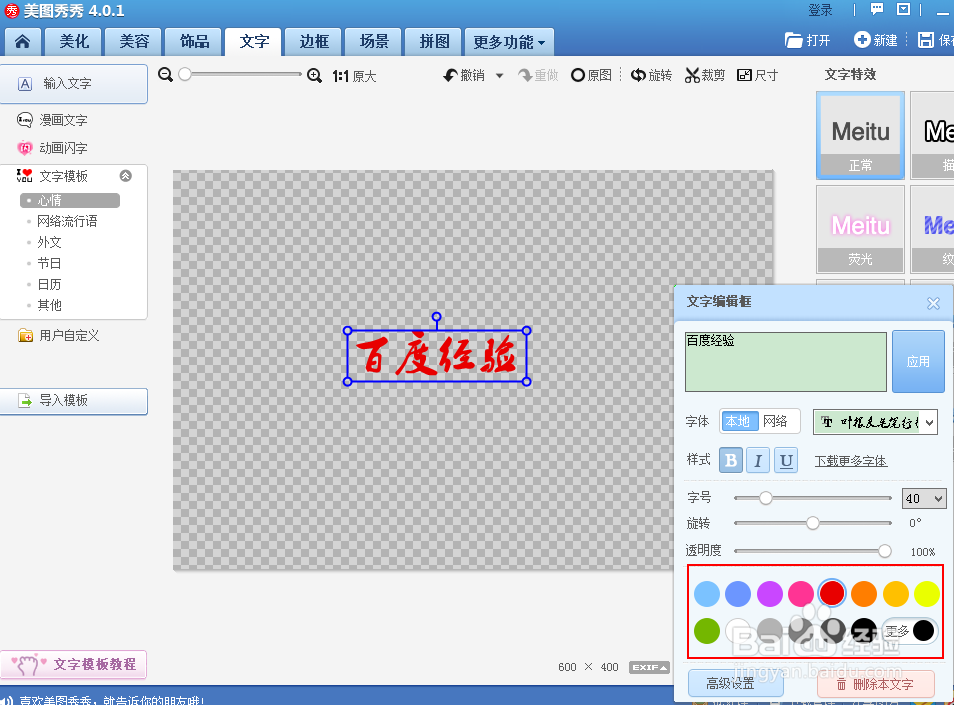Image resolution: width=954 pixels, height=705 pixels.
Task: Click the 导入模板 button
Action: [74, 401]
